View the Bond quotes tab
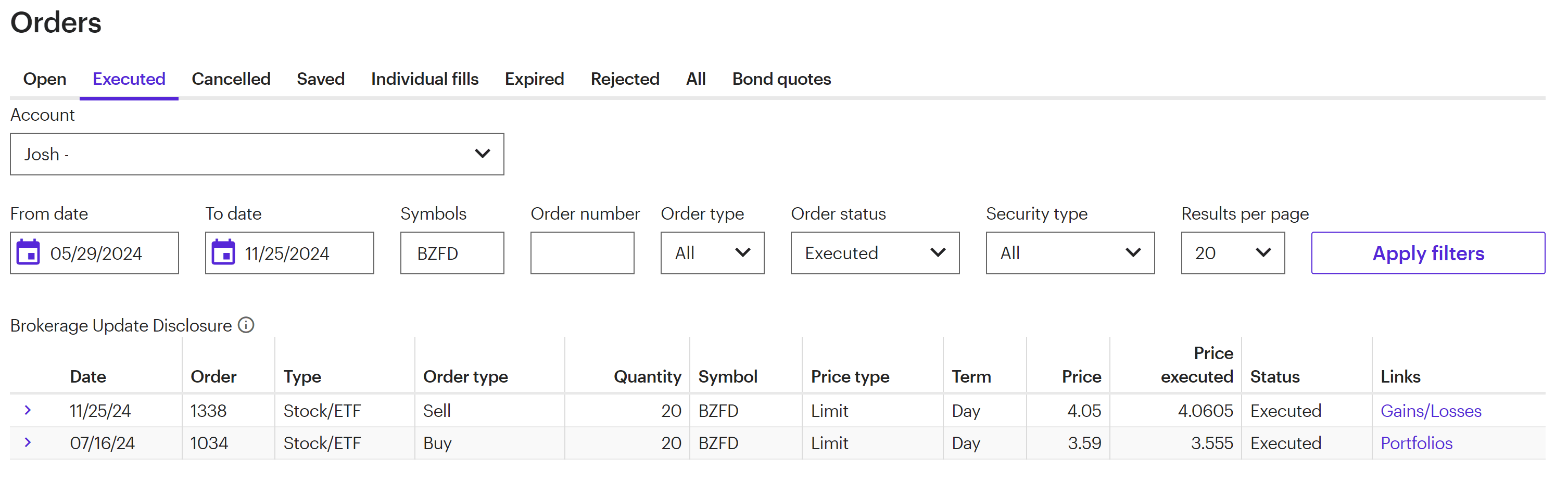The image size is (1568, 482). [x=781, y=79]
